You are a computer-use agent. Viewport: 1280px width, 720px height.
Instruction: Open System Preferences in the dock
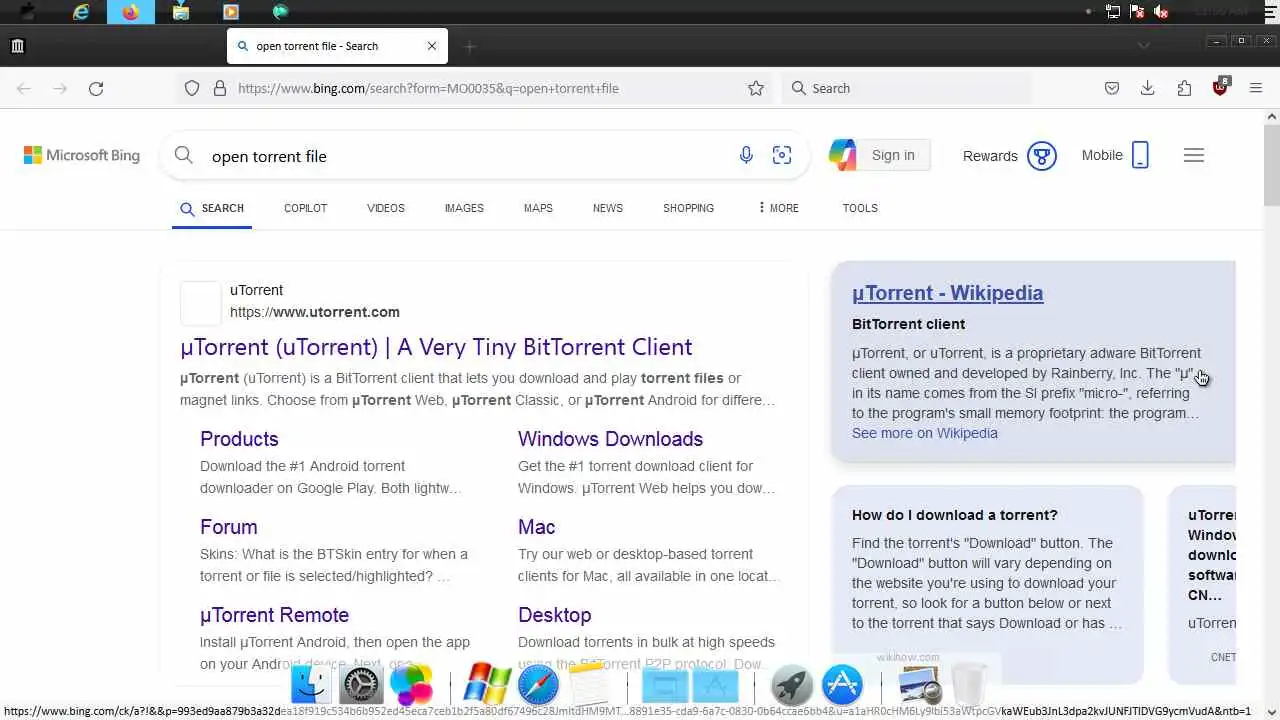click(x=361, y=686)
